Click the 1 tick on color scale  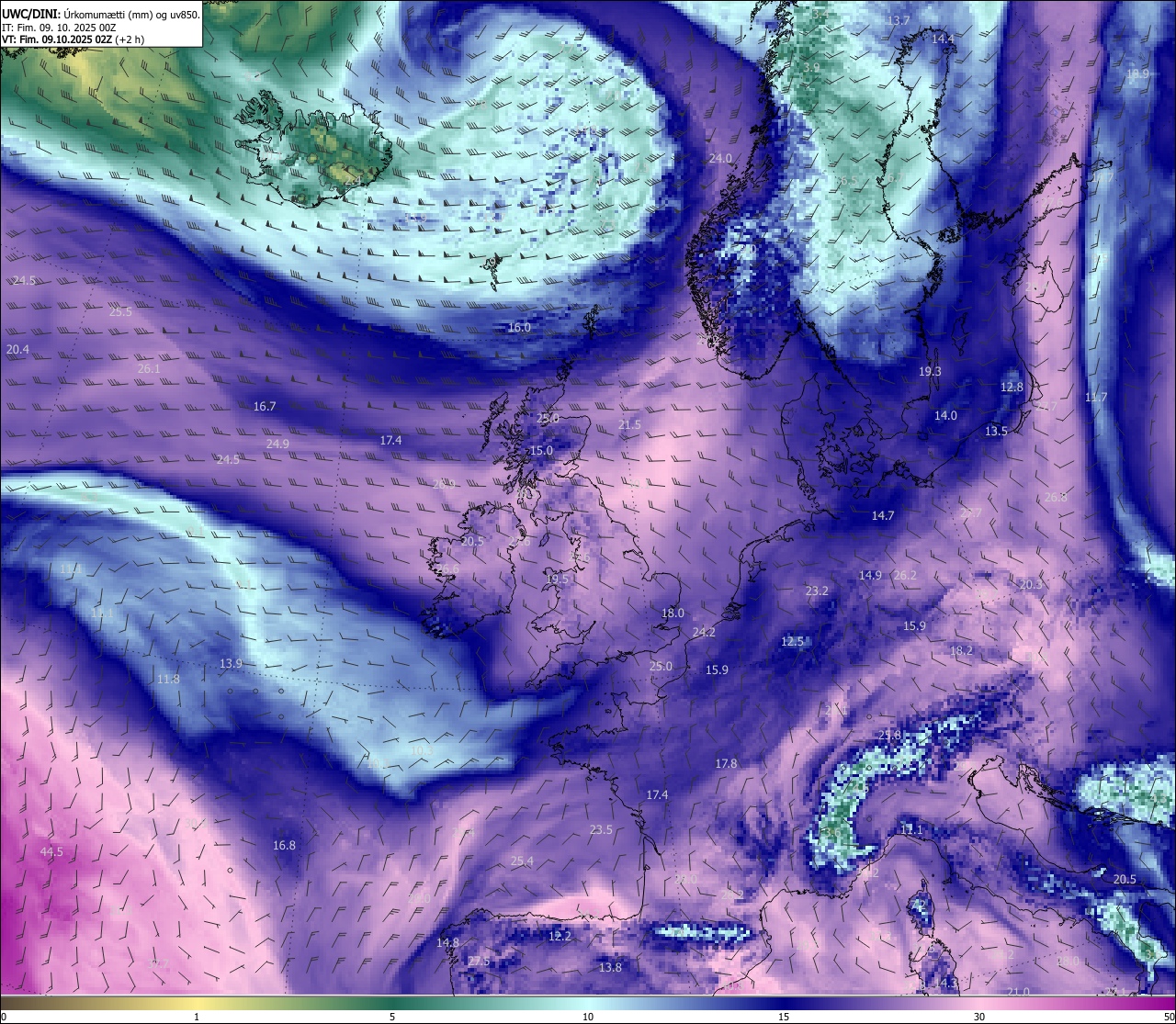197,1017
